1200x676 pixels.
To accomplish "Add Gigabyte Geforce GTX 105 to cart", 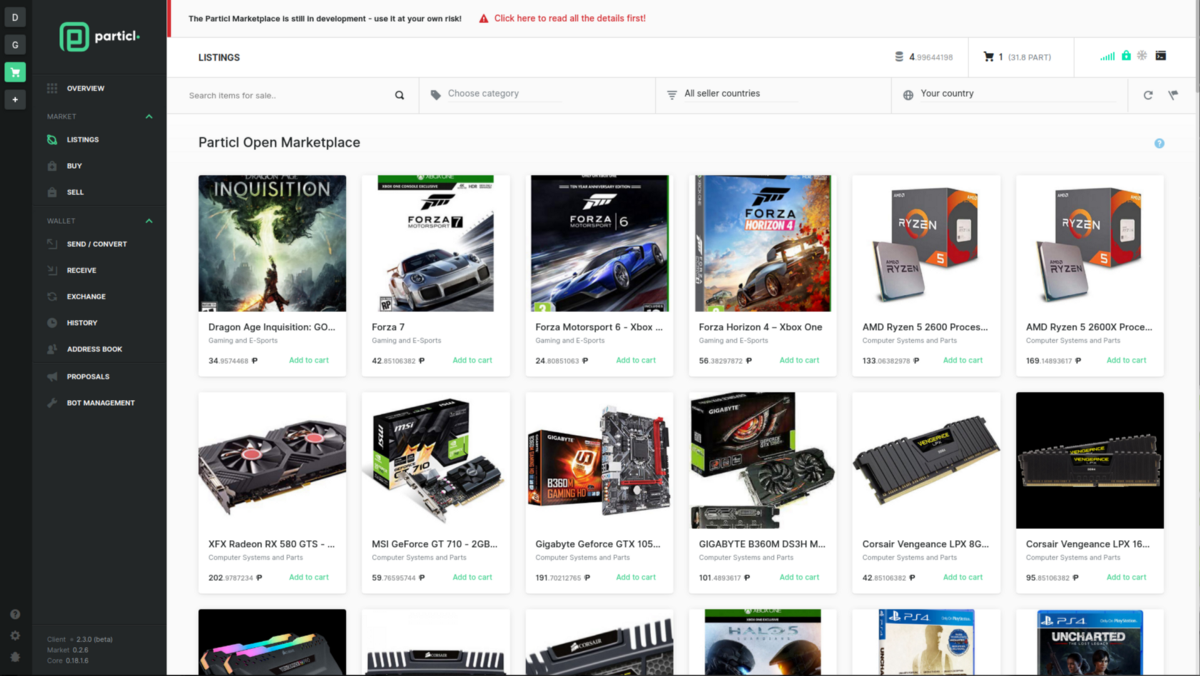I will click(636, 577).
